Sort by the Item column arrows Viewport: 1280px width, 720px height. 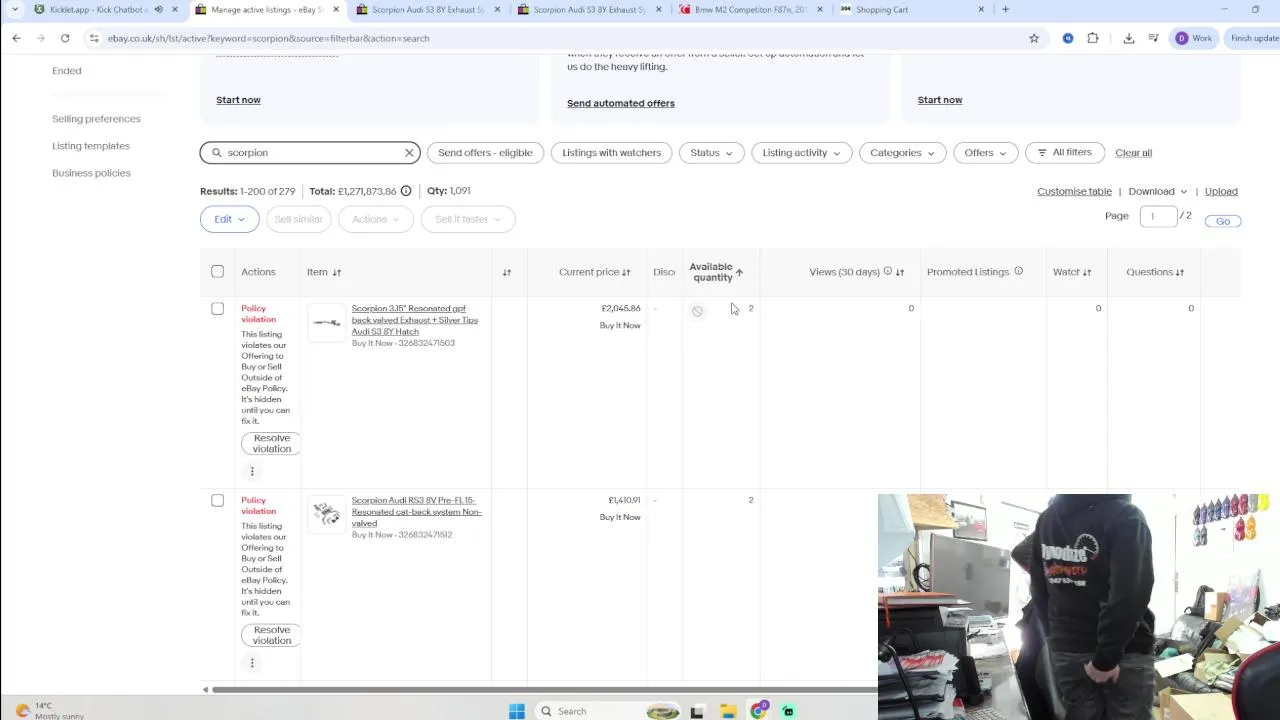tap(337, 272)
